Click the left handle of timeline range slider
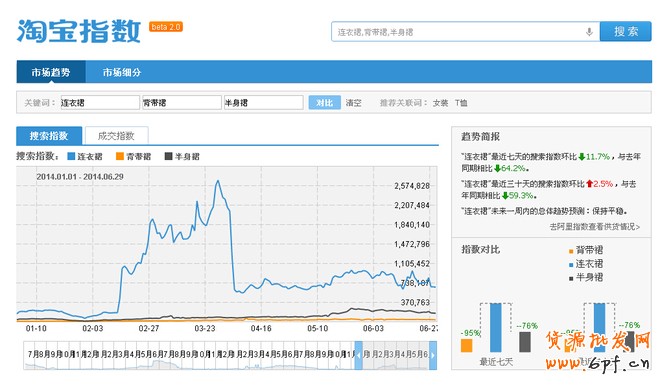The height and width of the screenshot is (385, 660). (x=358, y=355)
